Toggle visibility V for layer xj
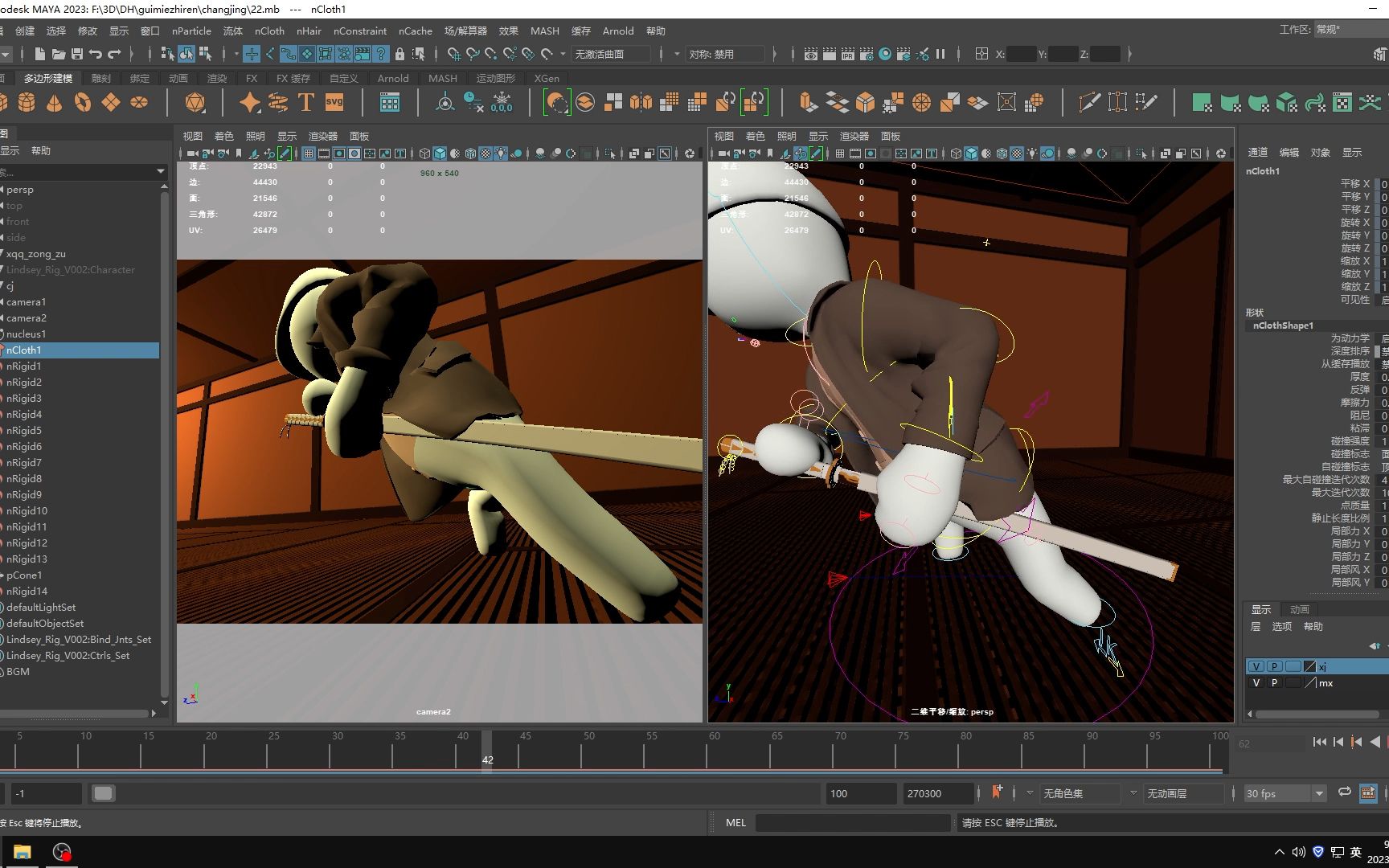The height and width of the screenshot is (868, 1389). coord(1256,666)
